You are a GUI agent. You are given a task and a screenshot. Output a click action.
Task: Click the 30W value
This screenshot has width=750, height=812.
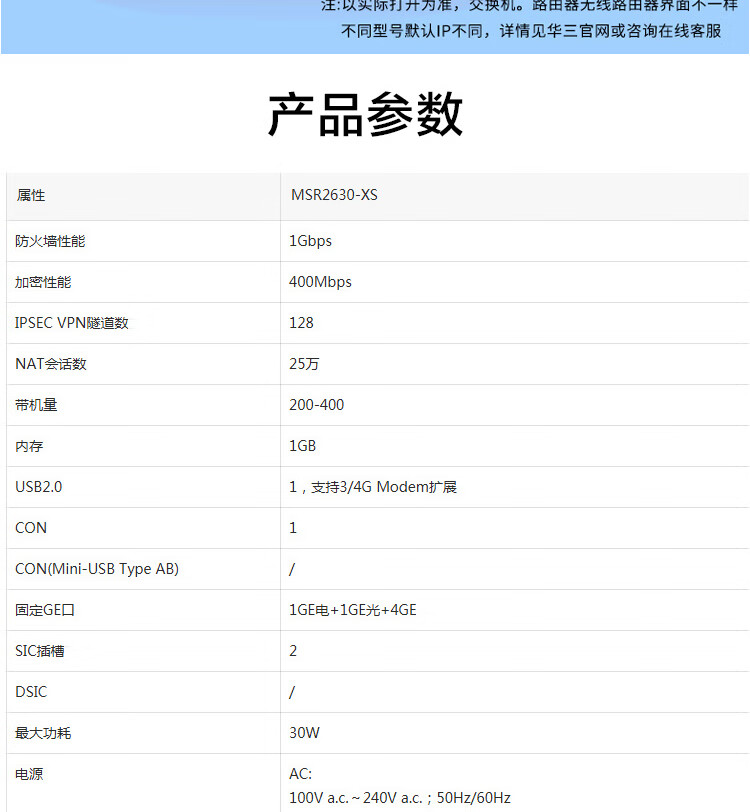305,733
